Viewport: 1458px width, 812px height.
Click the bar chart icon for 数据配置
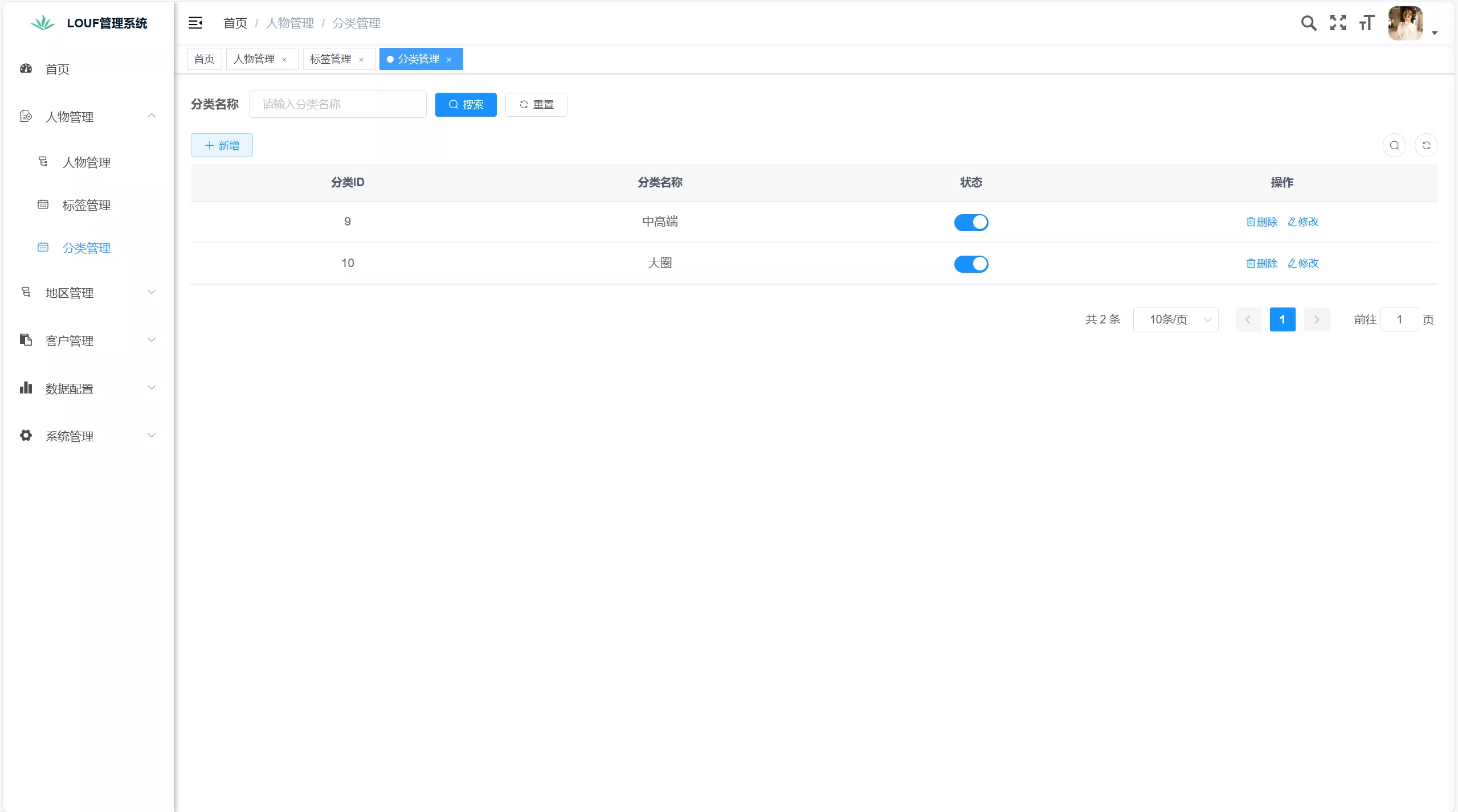tap(25, 388)
